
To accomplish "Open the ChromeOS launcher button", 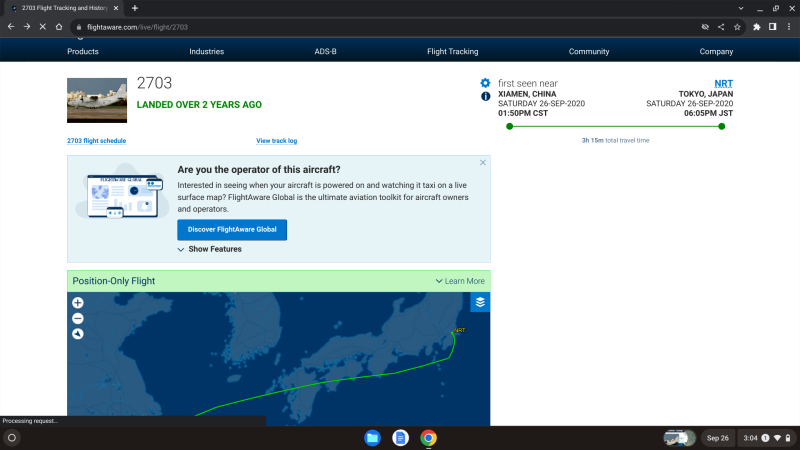I will tap(12, 438).
